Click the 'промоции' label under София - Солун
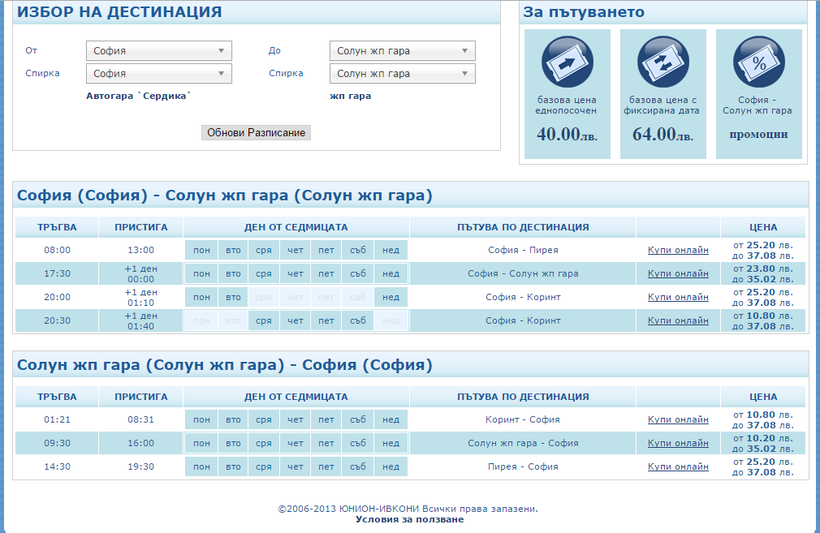The width and height of the screenshot is (820, 533). 758,134
